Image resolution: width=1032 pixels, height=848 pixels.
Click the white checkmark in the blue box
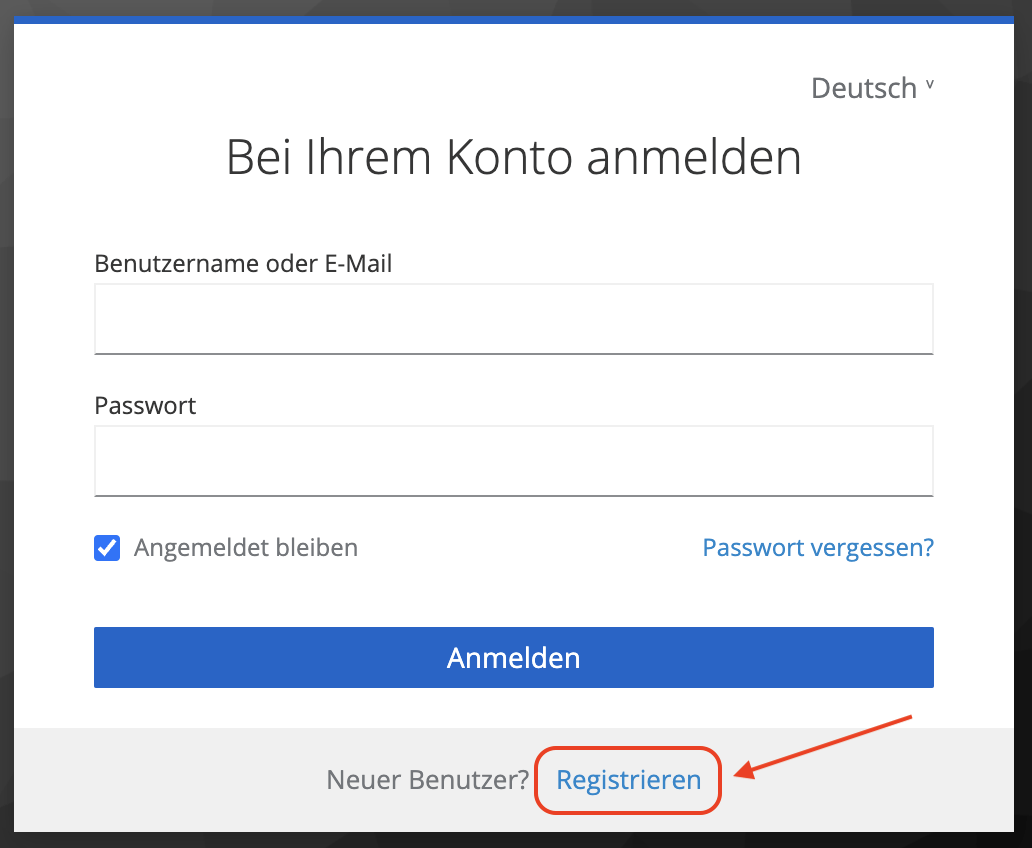point(107,548)
